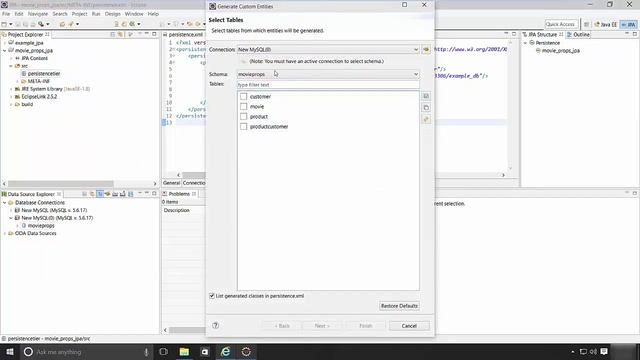Open the Help menu in Eclipse
Screen dimensions: 640x360
click(153, 14)
